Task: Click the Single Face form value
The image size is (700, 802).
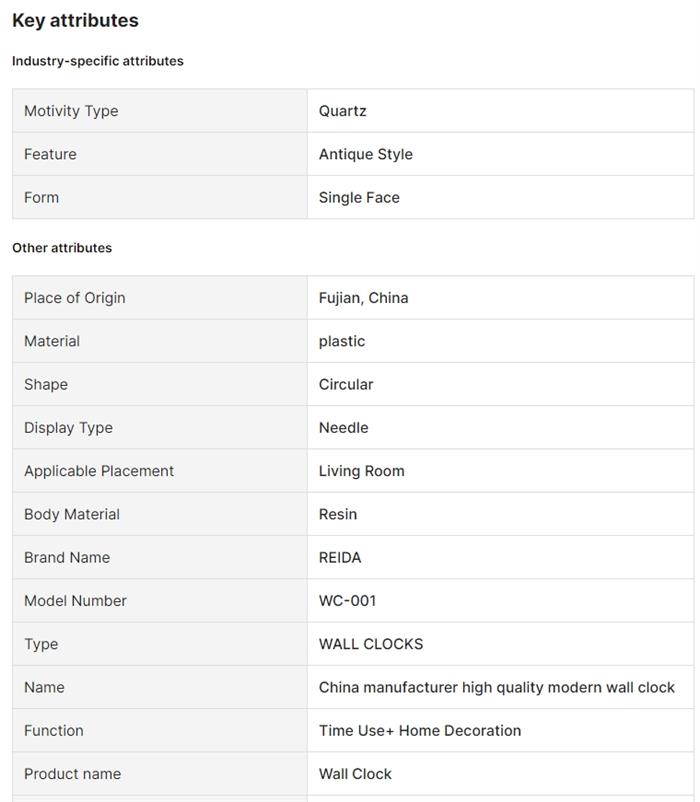Action: [359, 197]
